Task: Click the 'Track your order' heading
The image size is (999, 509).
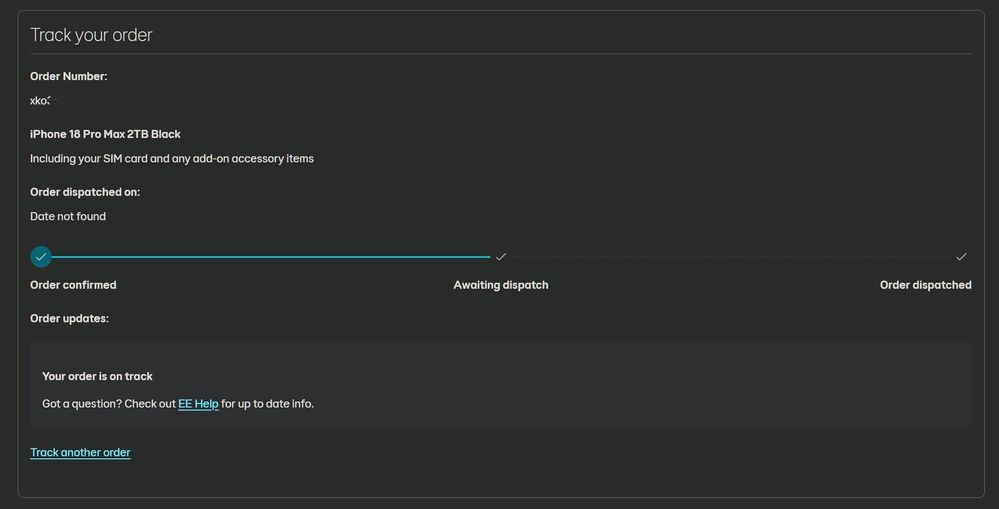Action: click(91, 35)
